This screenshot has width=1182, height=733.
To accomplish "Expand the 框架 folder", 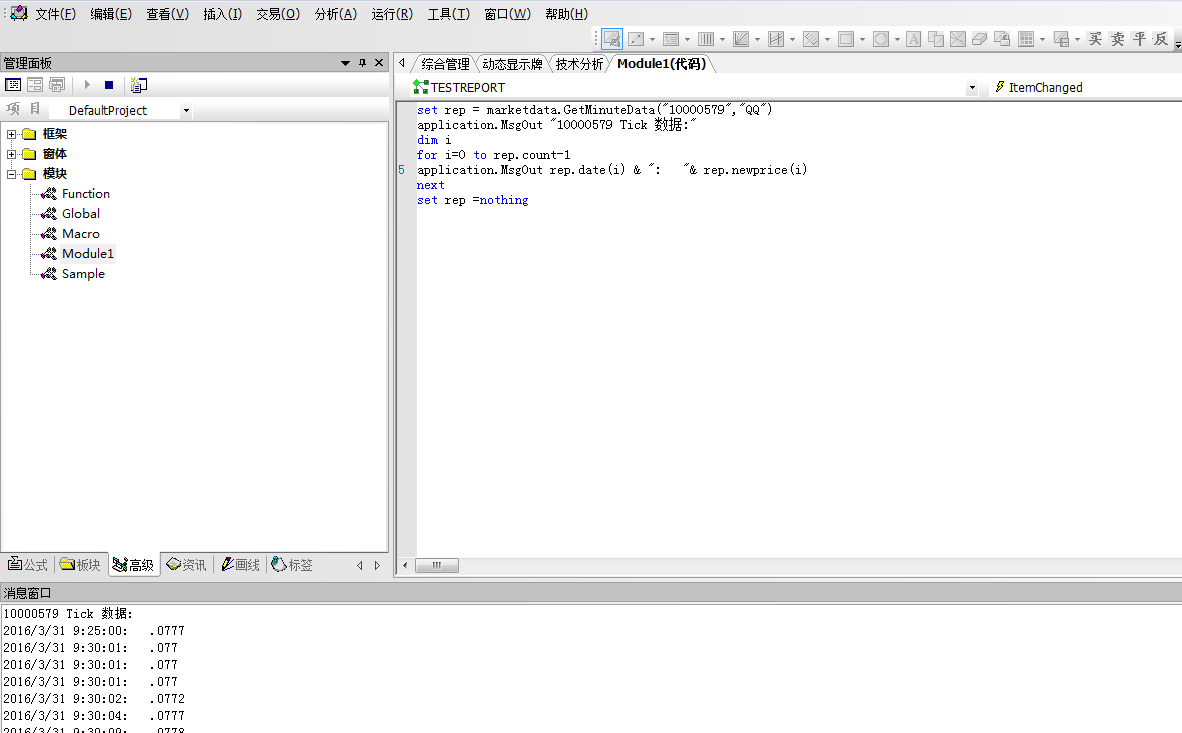I will coord(11,134).
